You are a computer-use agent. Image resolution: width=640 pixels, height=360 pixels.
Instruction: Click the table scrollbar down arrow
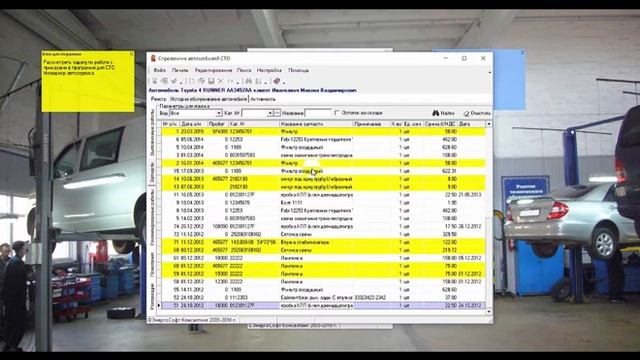point(489,311)
